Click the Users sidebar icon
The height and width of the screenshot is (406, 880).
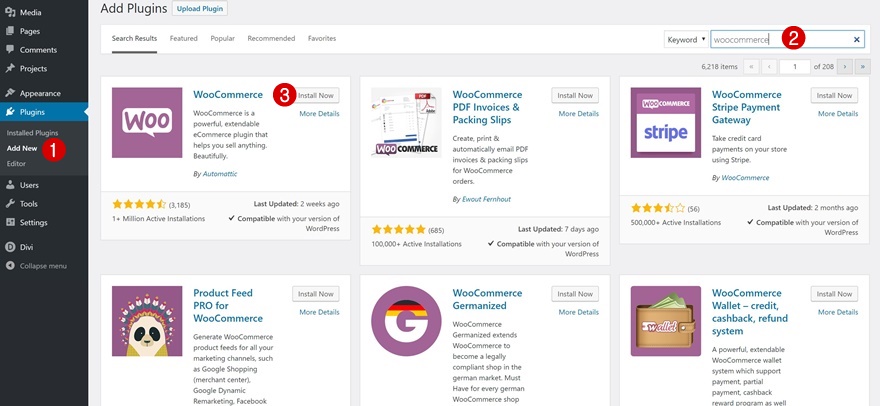coord(10,185)
